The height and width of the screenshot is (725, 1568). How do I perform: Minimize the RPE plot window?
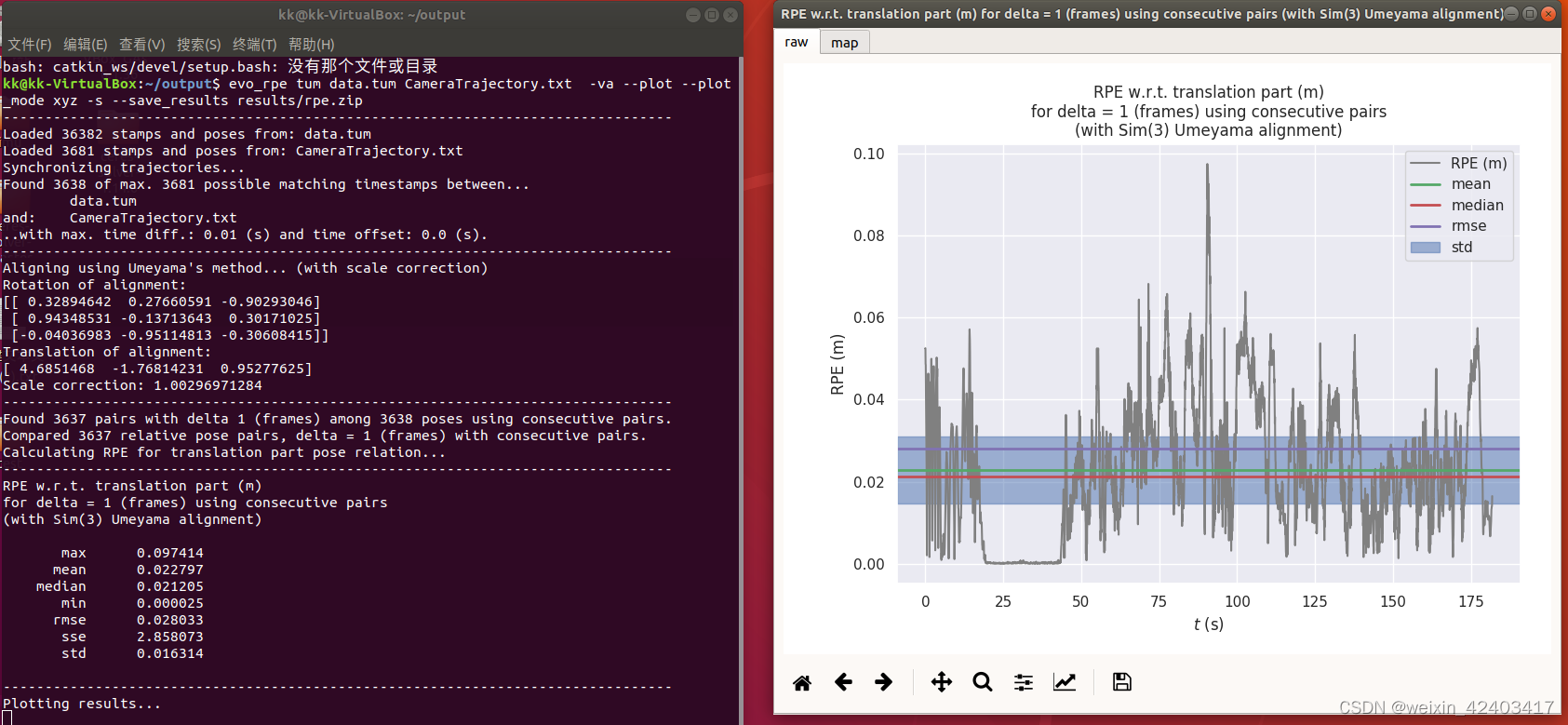1511,14
